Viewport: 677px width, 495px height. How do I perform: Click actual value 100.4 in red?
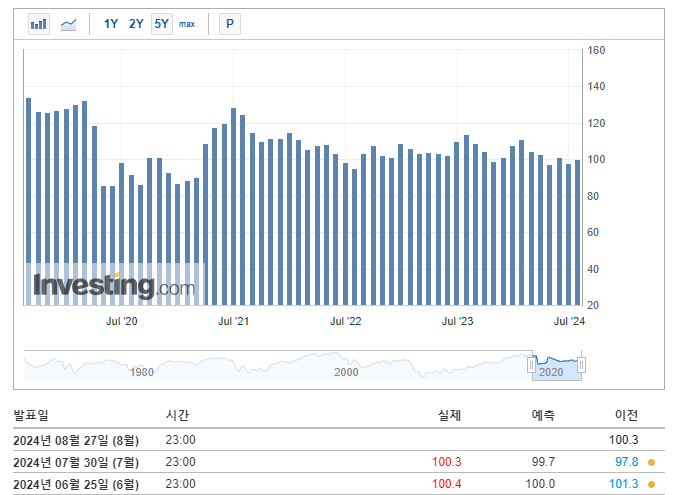pyautogui.click(x=447, y=484)
